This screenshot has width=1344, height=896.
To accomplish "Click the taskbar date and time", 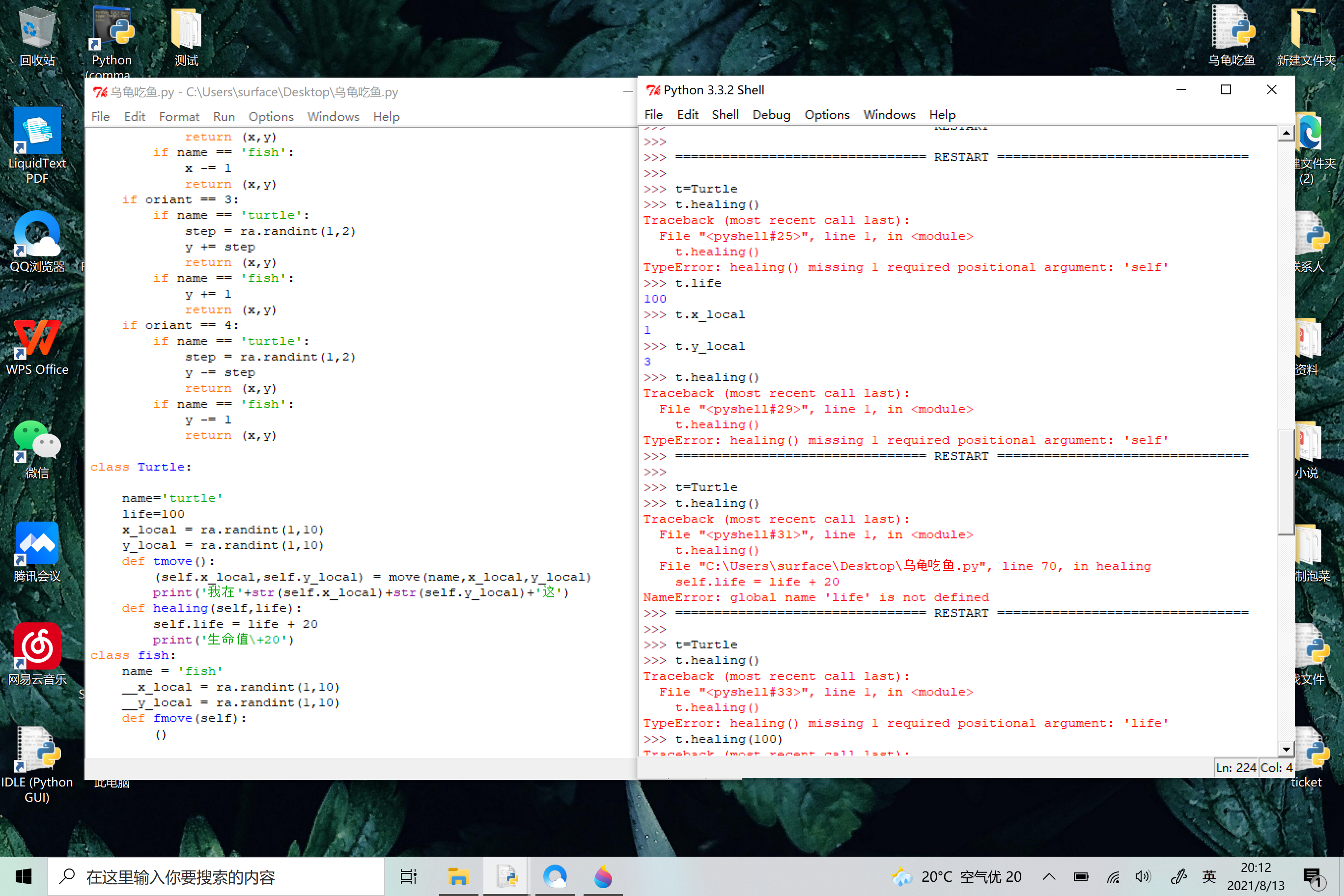I will click(x=1256, y=876).
